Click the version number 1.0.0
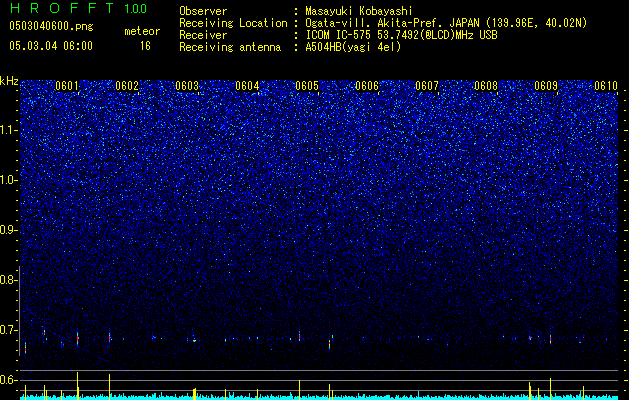Image resolution: width=629 pixels, height=400 pixels. coord(136,9)
